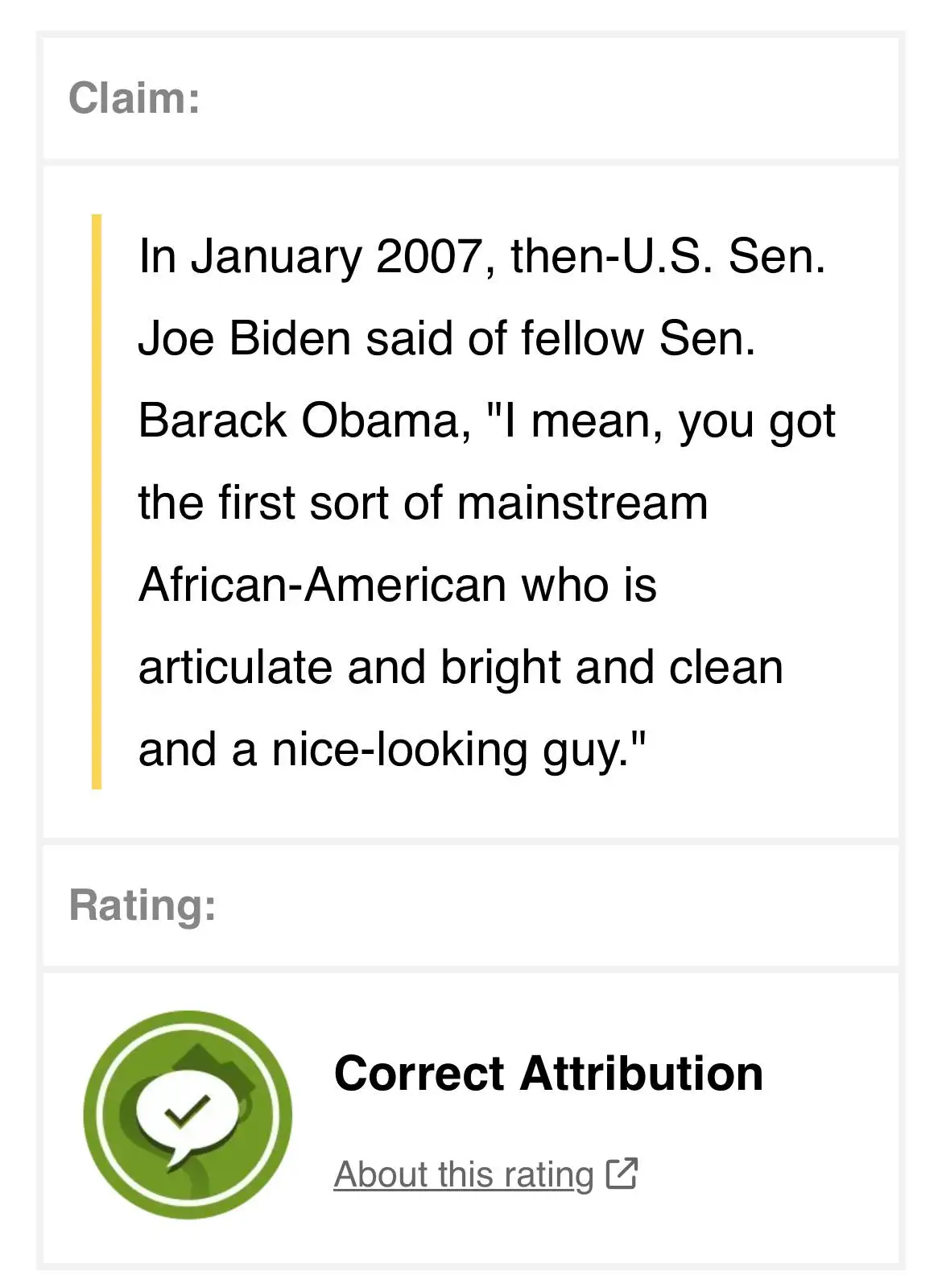Screen dimensions: 942x1288
Task: Click the name "Joe Biden" in the claim
Action: [245, 338]
